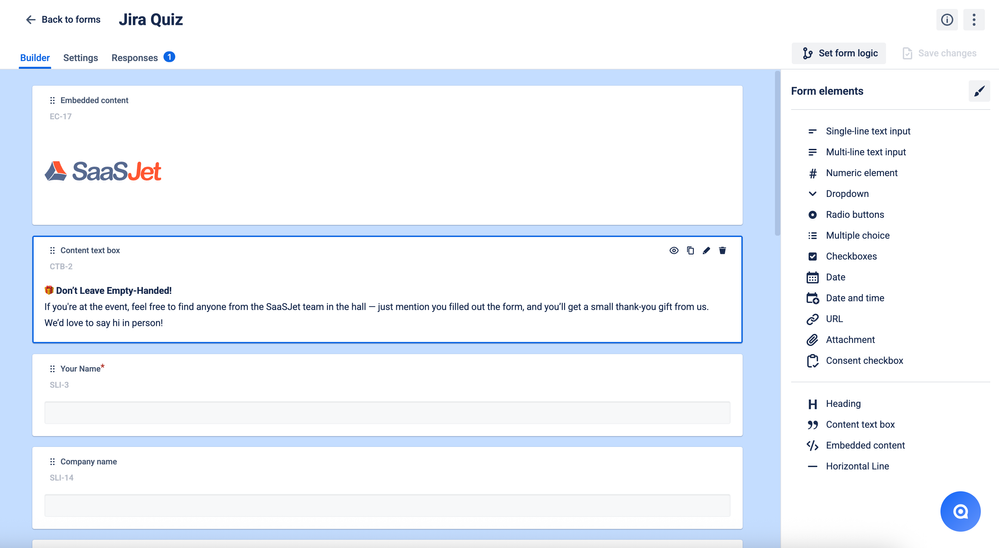This screenshot has width=999, height=548.
Task: Click the Jira Quiz form title
Action: [x=151, y=20]
